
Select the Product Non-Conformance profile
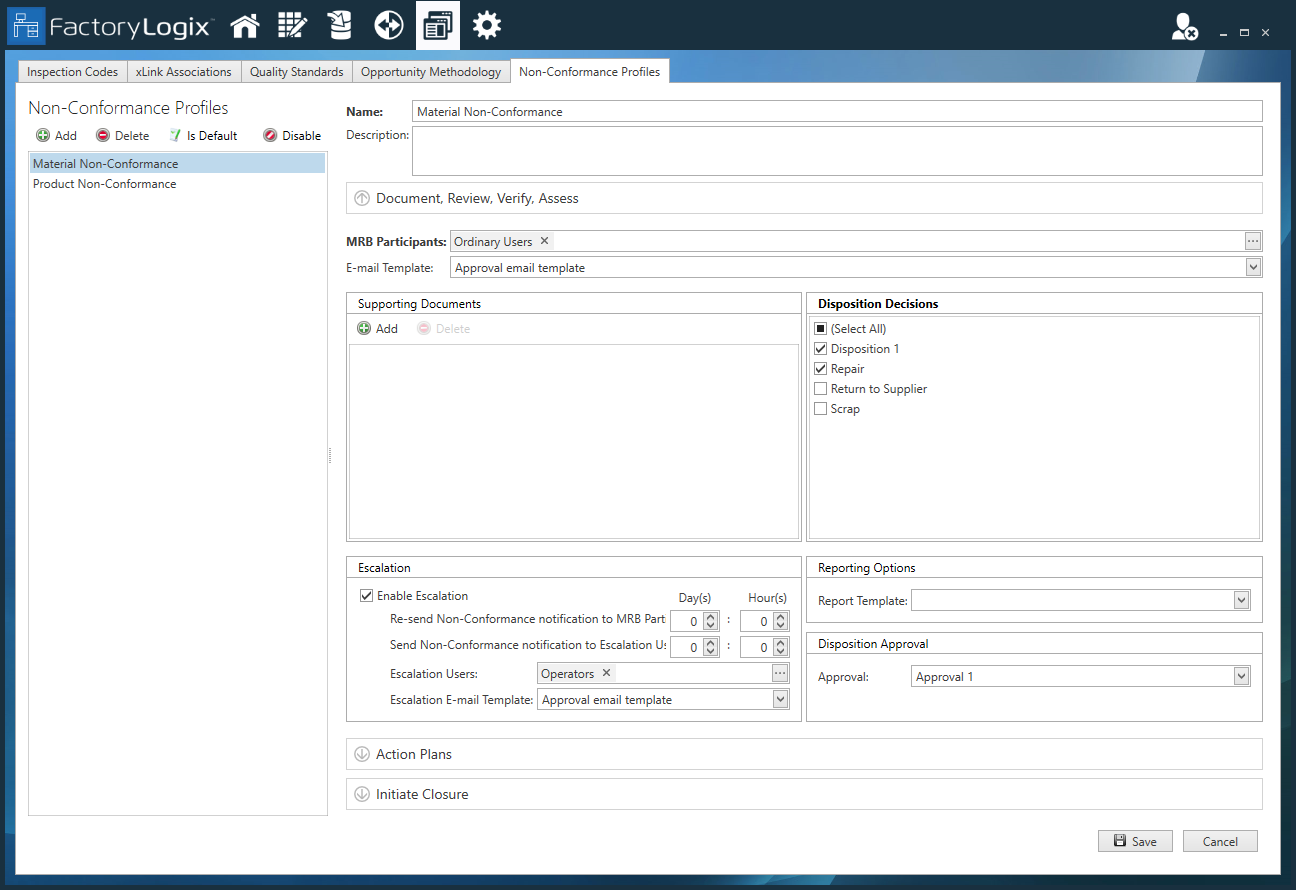pyautogui.click(x=104, y=183)
